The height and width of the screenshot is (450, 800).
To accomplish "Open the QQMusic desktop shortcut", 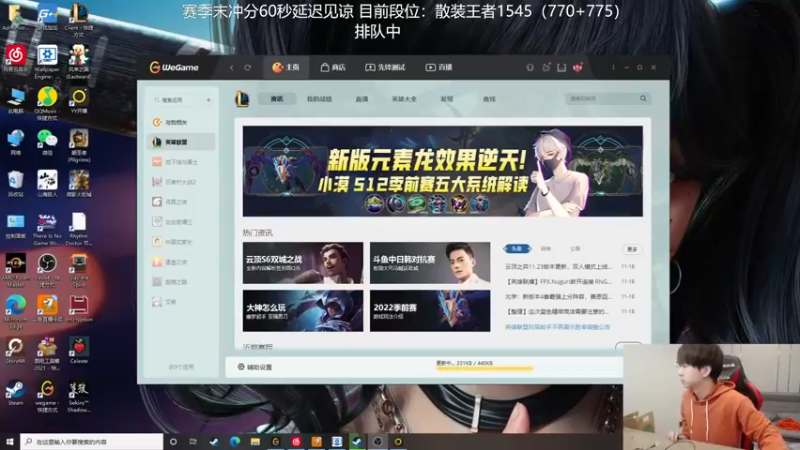I will pos(47,103).
